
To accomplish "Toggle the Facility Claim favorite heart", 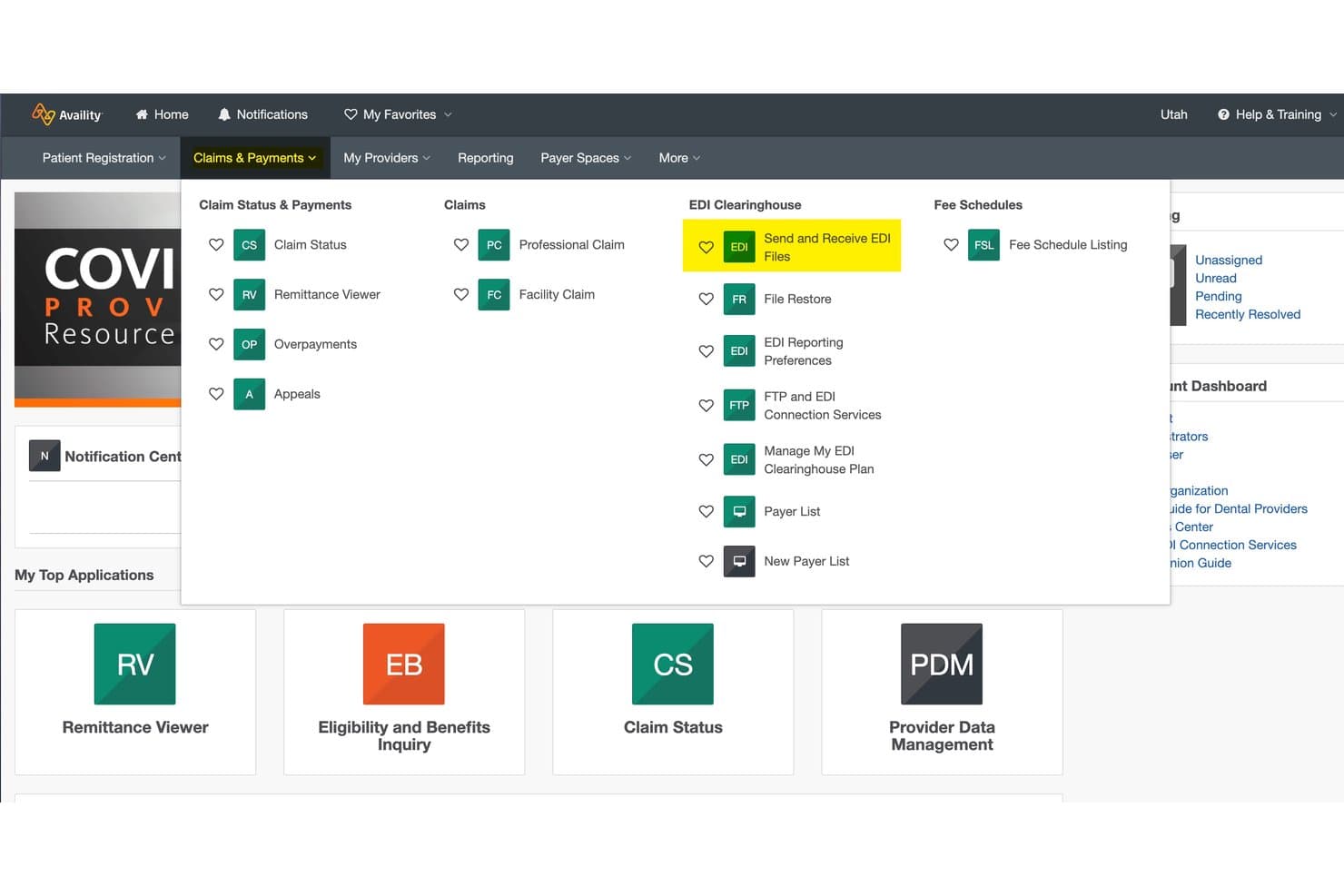I will point(461,295).
